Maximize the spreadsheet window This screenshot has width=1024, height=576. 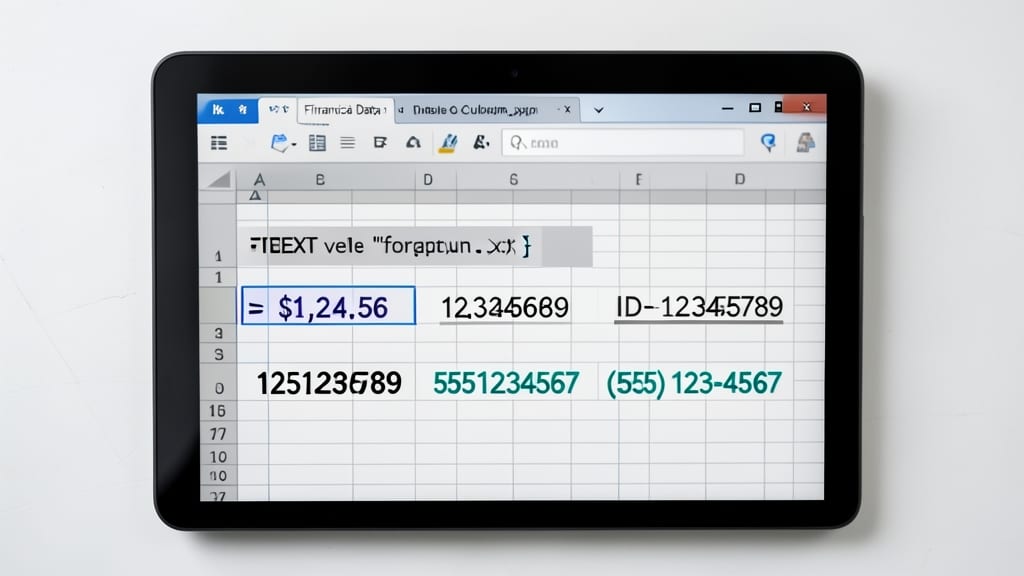point(755,107)
